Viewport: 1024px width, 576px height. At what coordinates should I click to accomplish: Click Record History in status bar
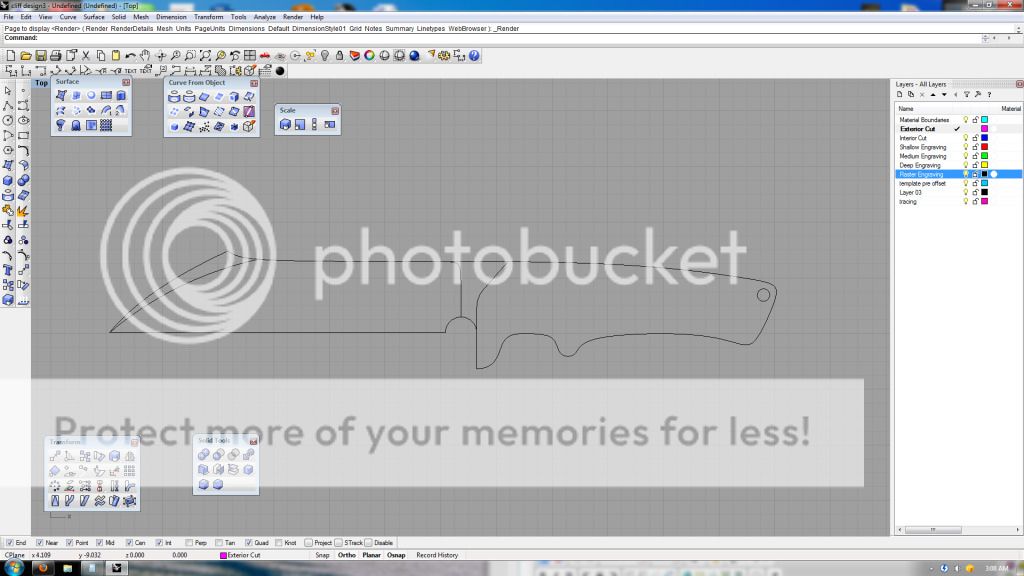click(x=437, y=555)
